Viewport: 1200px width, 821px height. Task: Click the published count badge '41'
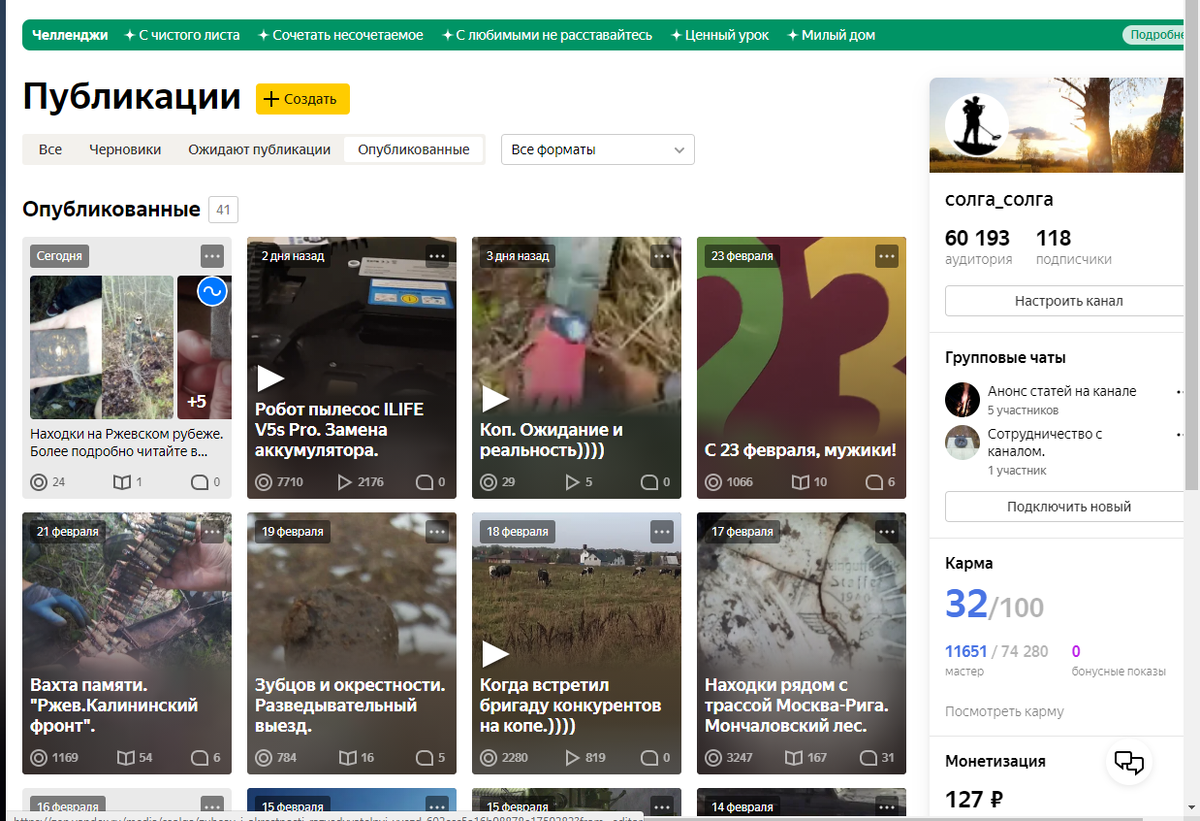click(x=223, y=210)
